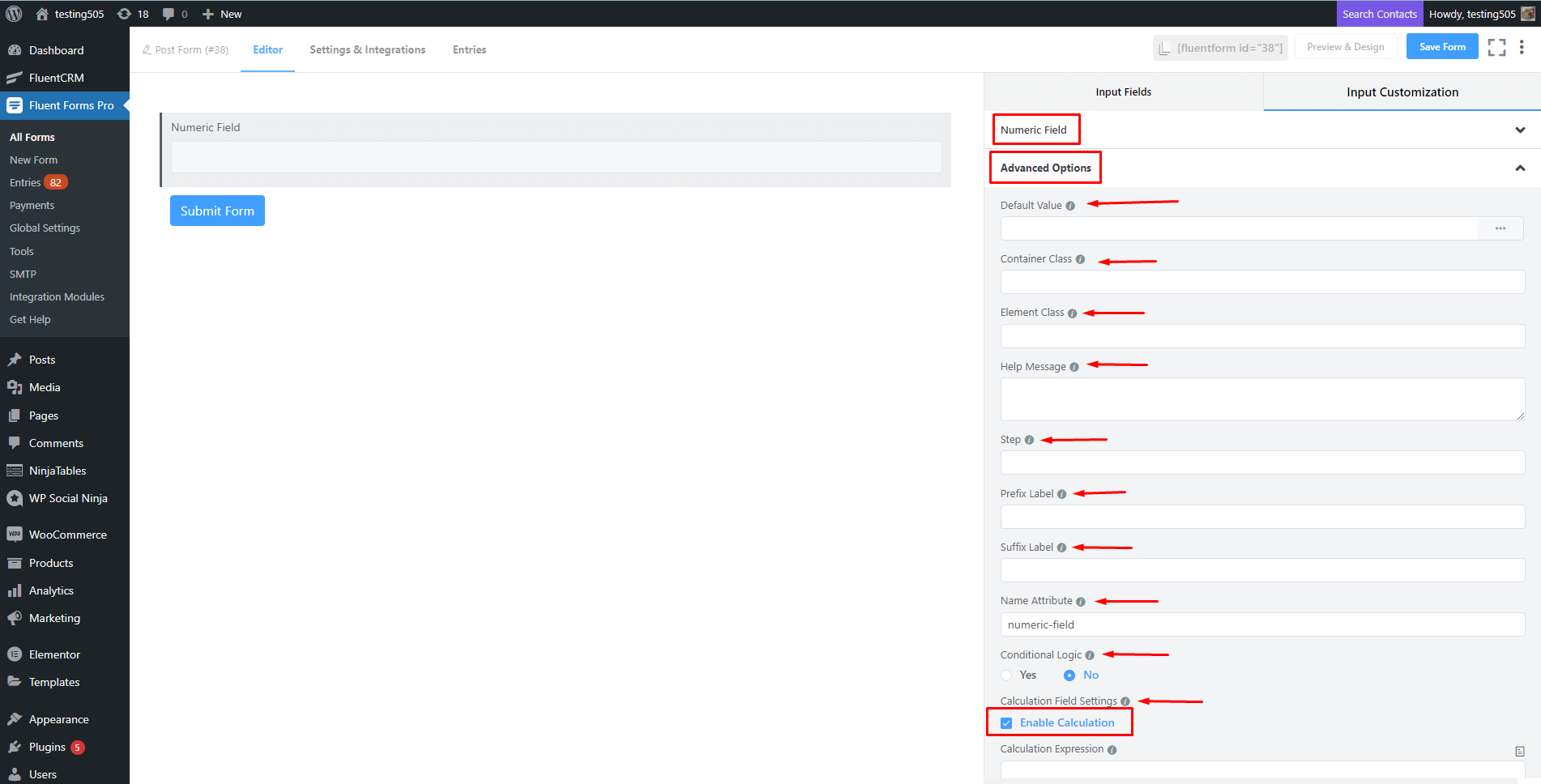This screenshot has height=784, width=1541.
Task: Expand the Numeric Field section chevron
Action: pyautogui.click(x=1520, y=130)
